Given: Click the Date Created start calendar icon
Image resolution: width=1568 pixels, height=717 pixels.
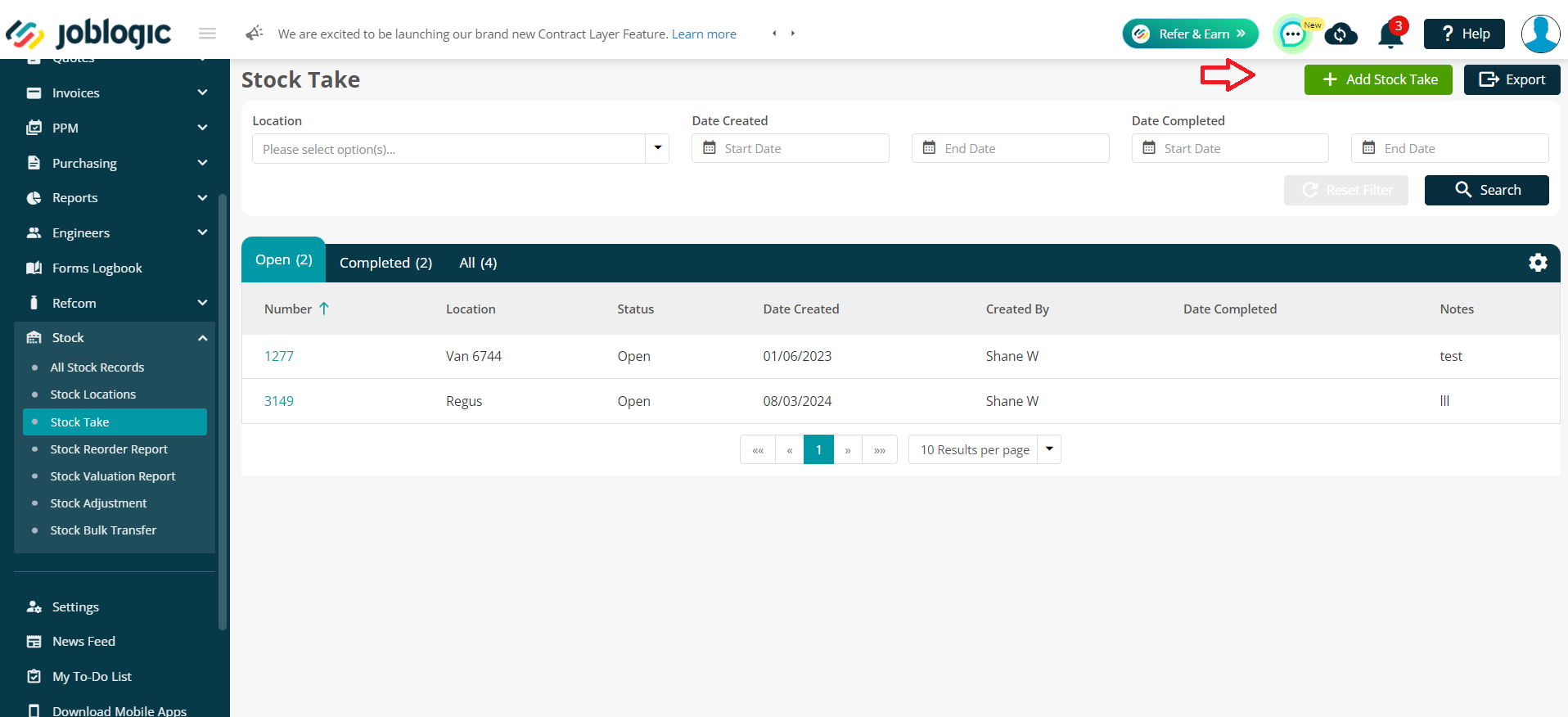Looking at the screenshot, I should (x=710, y=148).
